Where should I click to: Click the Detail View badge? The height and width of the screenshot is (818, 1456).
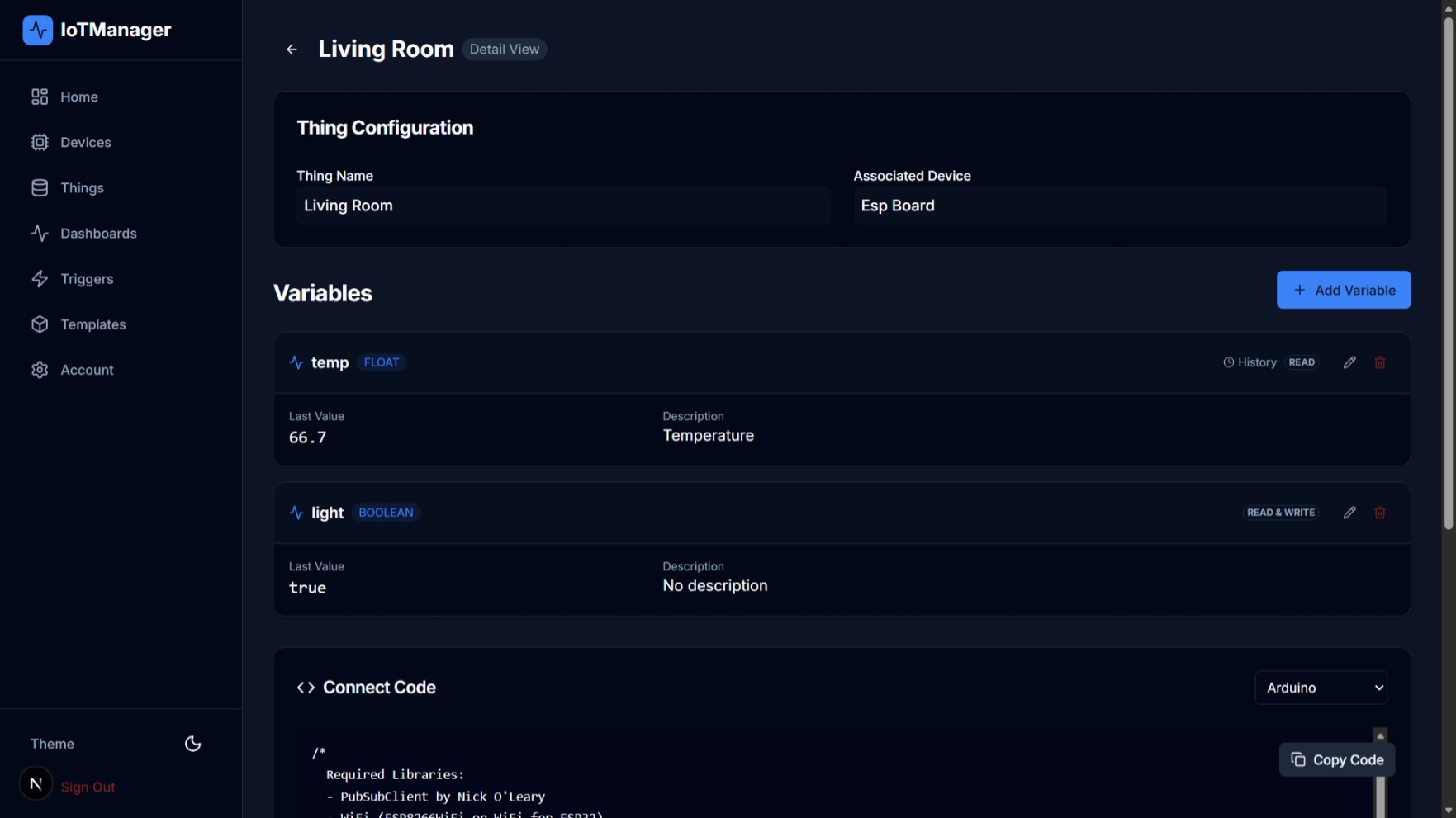[504, 50]
